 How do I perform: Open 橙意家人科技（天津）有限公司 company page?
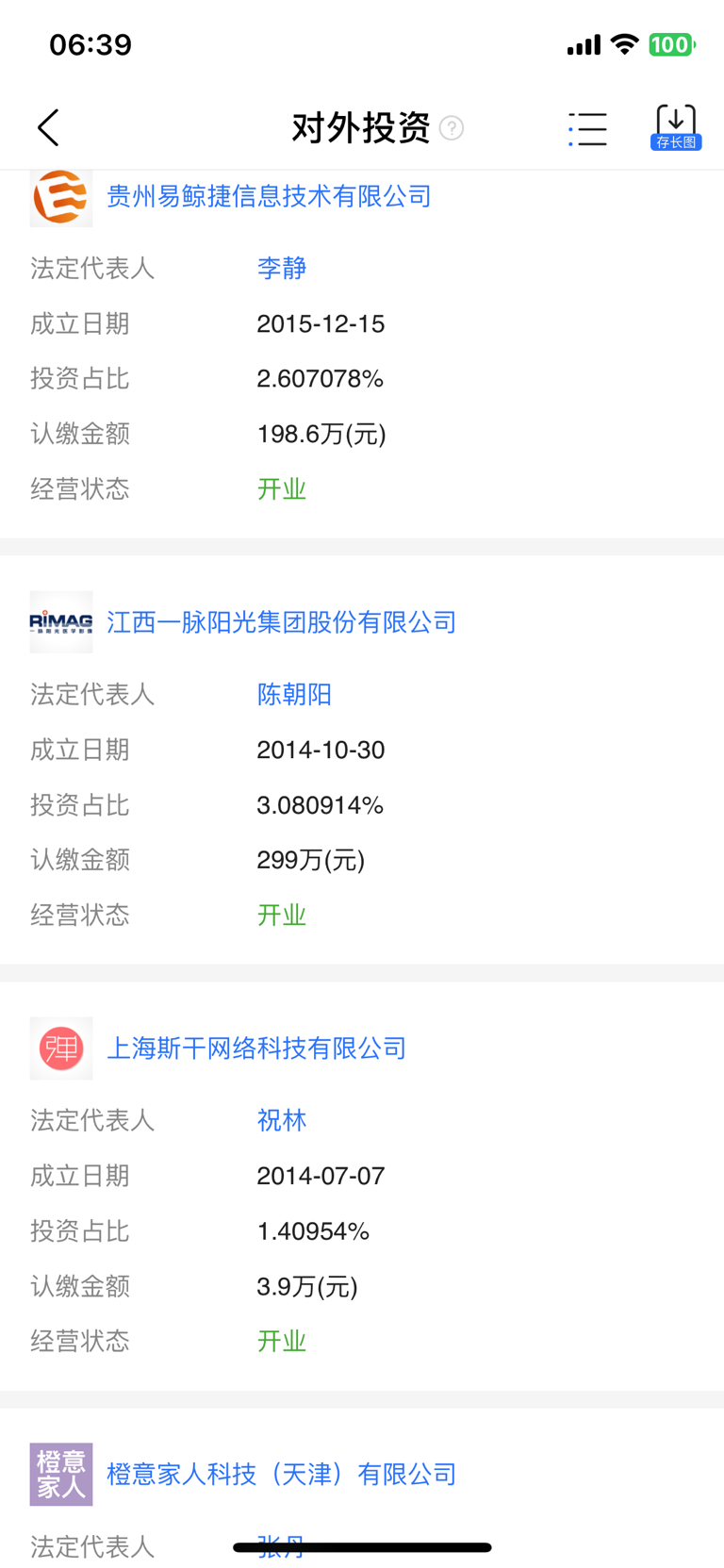281,1474
